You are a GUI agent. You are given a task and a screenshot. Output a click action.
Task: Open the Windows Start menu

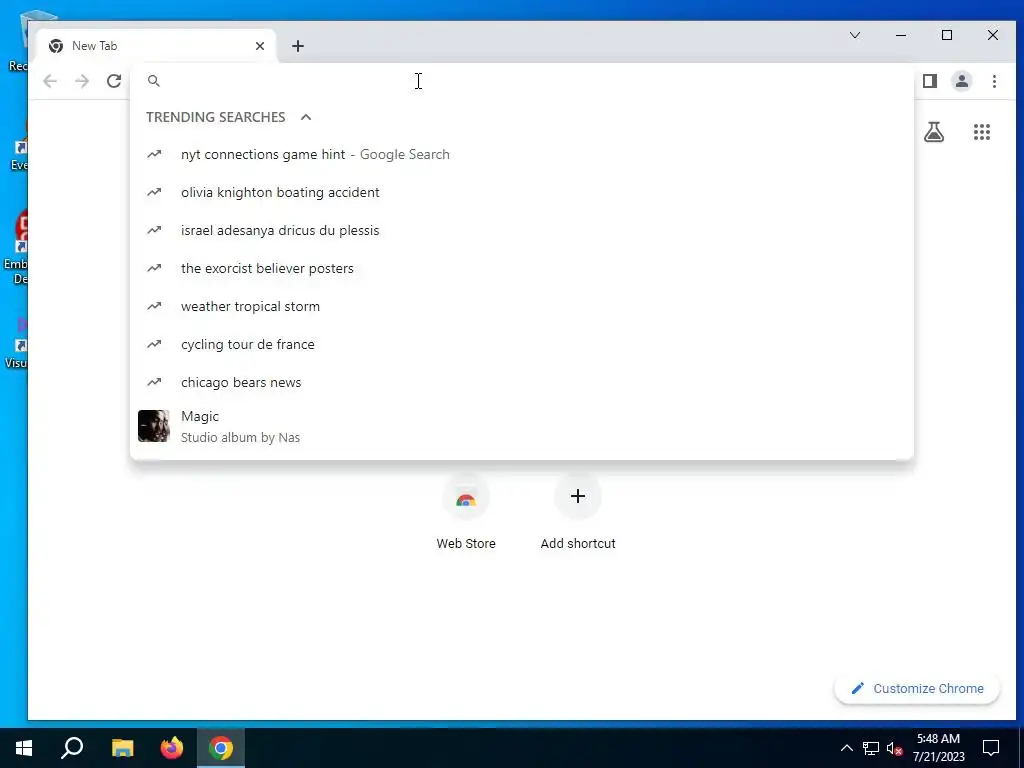(24, 748)
